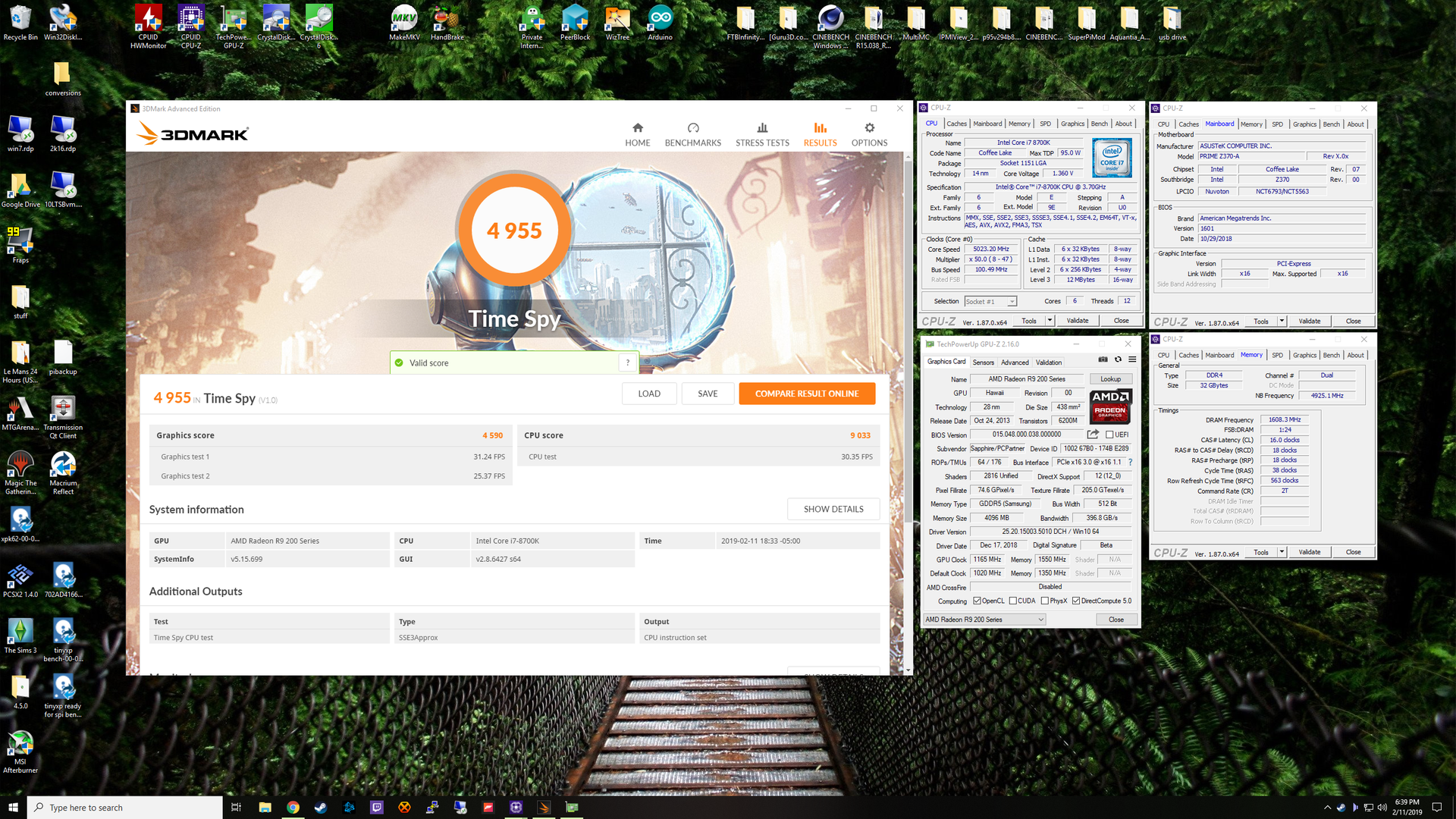Click Validate in CPU-Z CPU window
Viewport: 1456px width, 819px height.
1077,321
